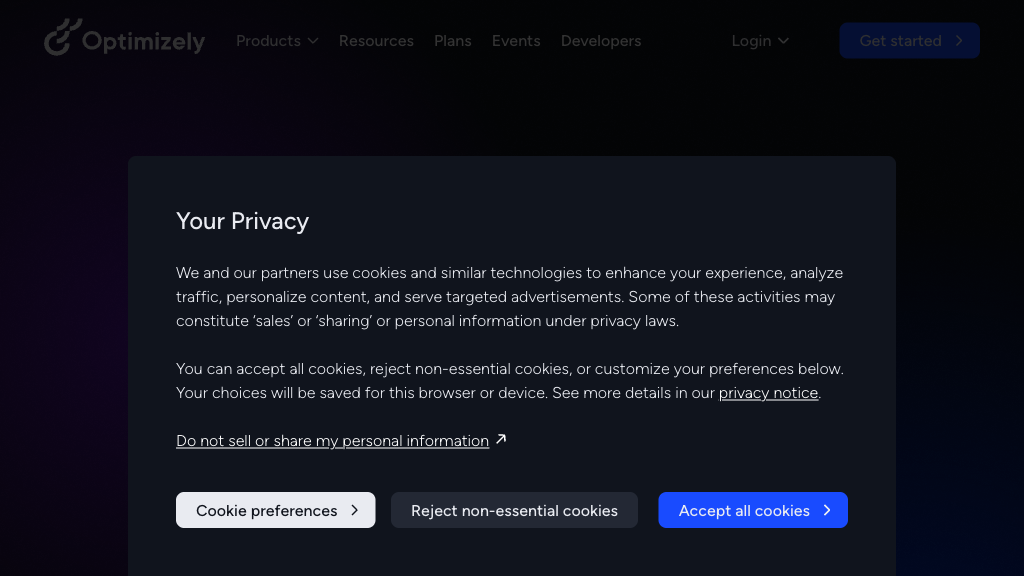This screenshot has width=1024, height=576.
Task: Navigate to the Events section
Action: 516,41
